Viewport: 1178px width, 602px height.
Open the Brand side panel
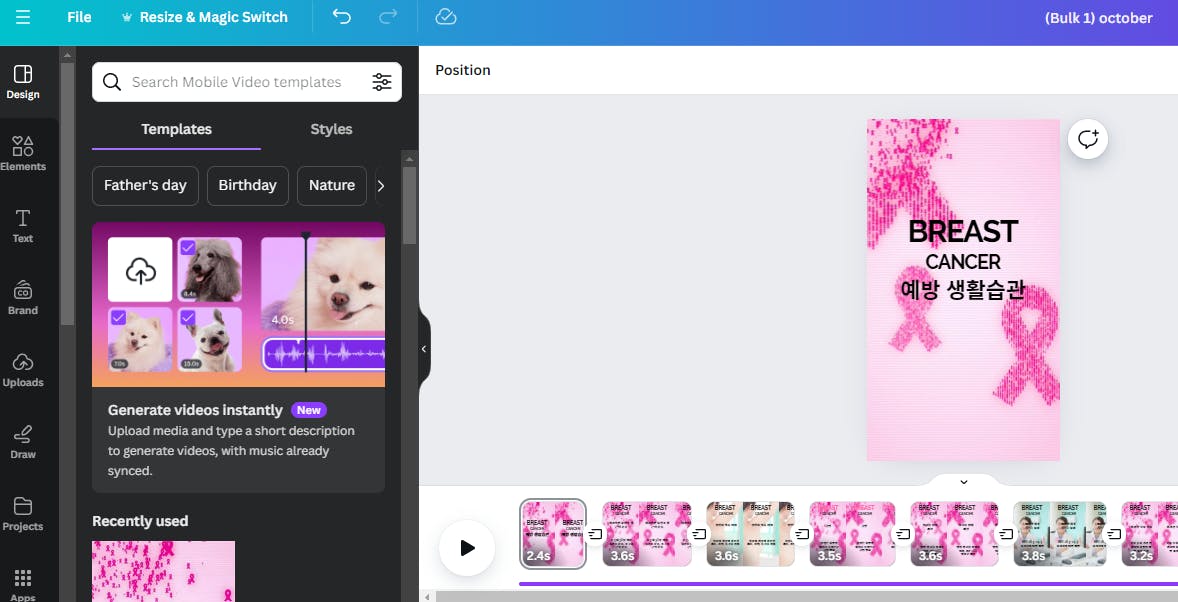(23, 298)
